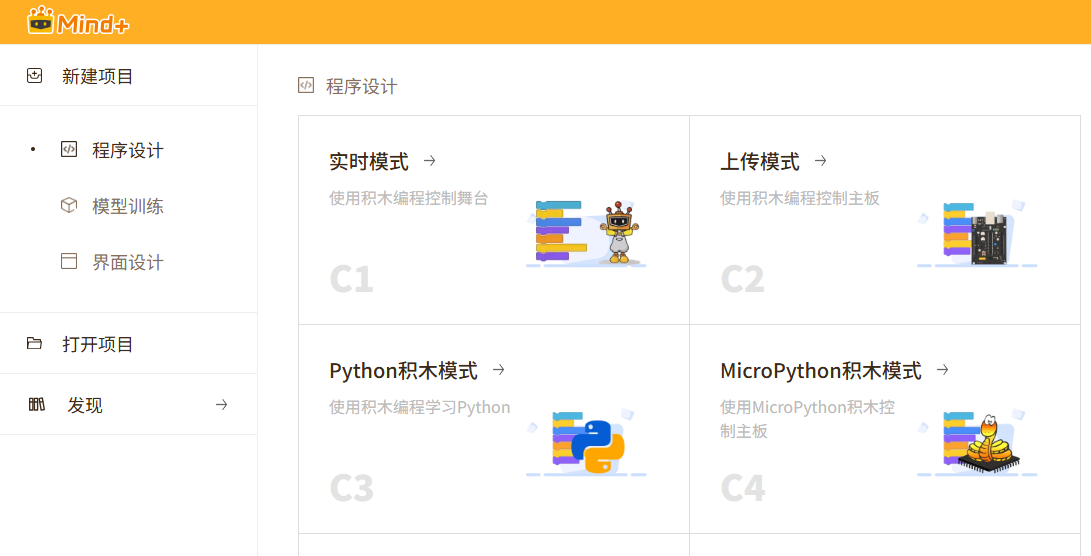This screenshot has width=1091, height=556.
Task: Click the Python logo illustration thumbnail
Action: (x=597, y=445)
